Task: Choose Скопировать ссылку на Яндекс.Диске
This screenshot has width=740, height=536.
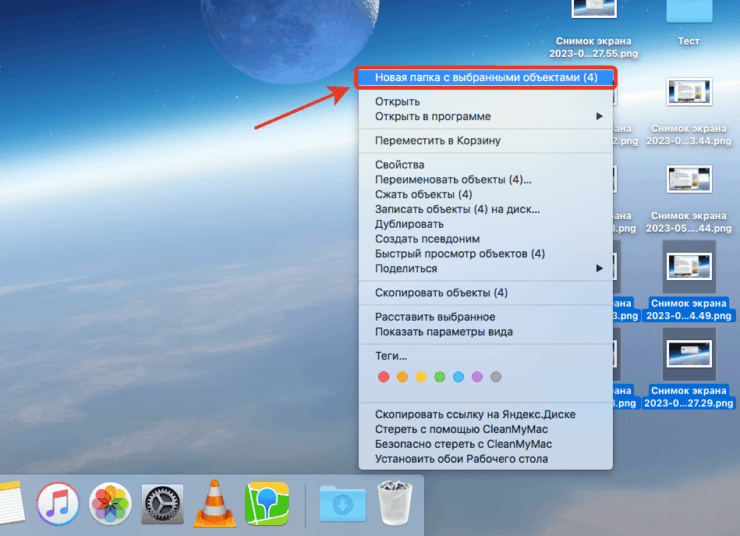Action: tap(486, 414)
